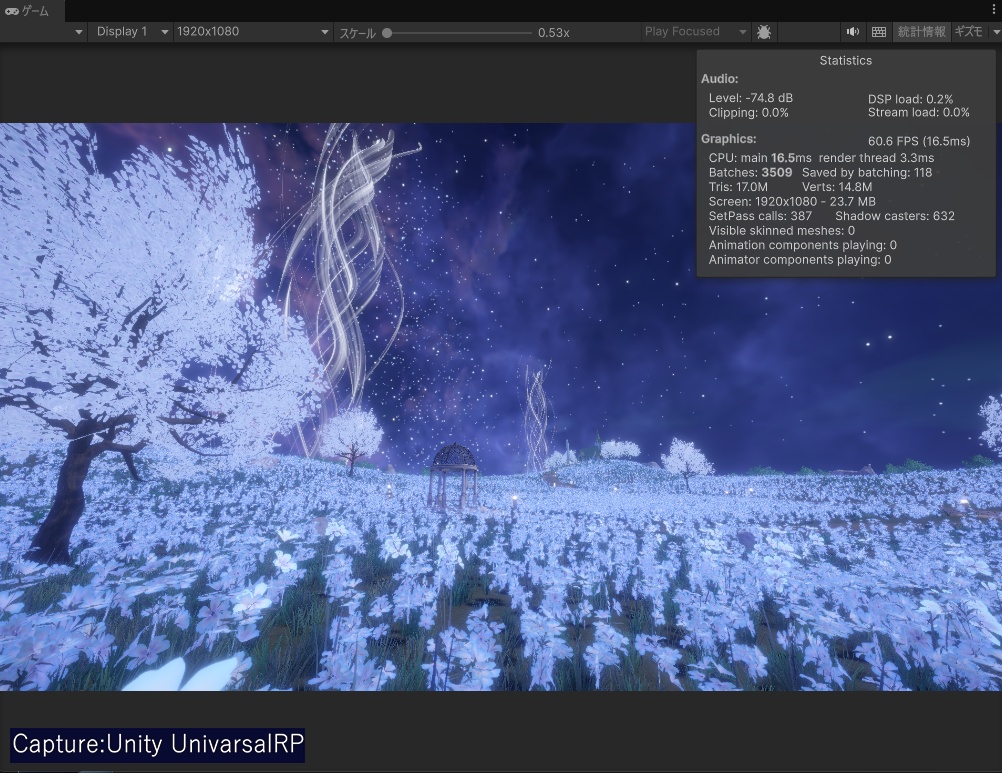
Task: Open the Display 1 dropdown
Action: click(132, 32)
